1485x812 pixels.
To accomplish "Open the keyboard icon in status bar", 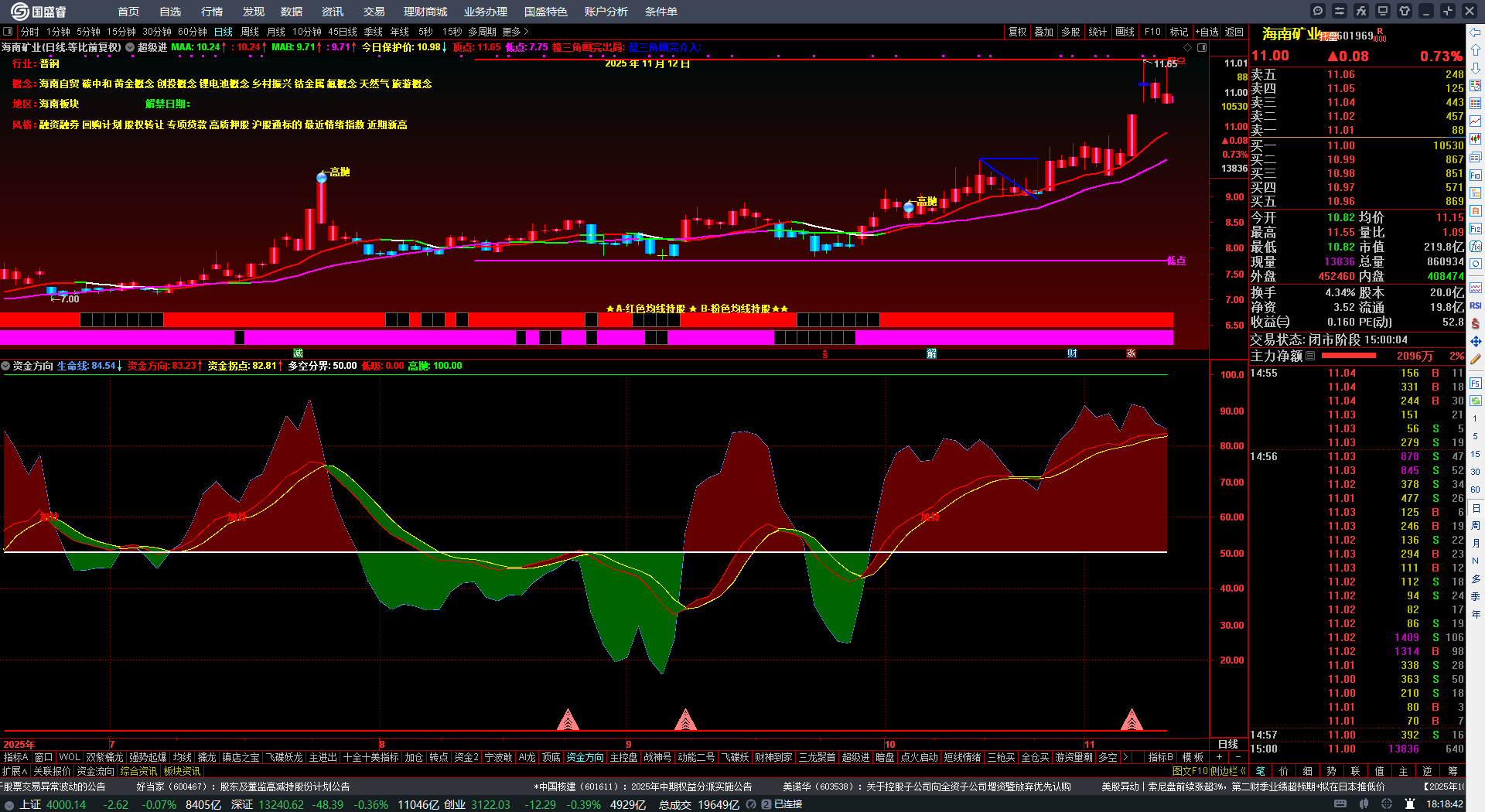I will click(1340, 804).
